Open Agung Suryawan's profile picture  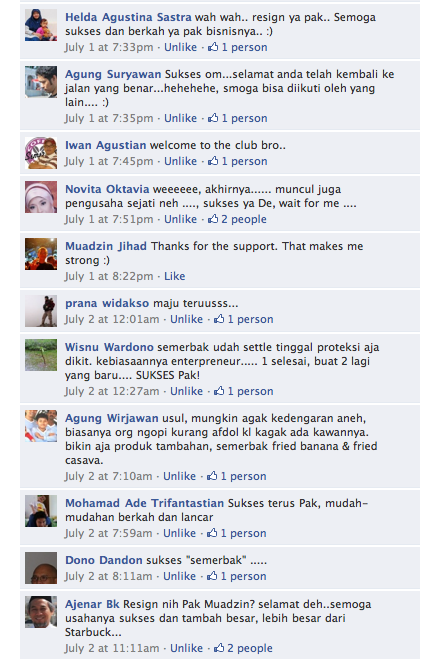click(41, 82)
